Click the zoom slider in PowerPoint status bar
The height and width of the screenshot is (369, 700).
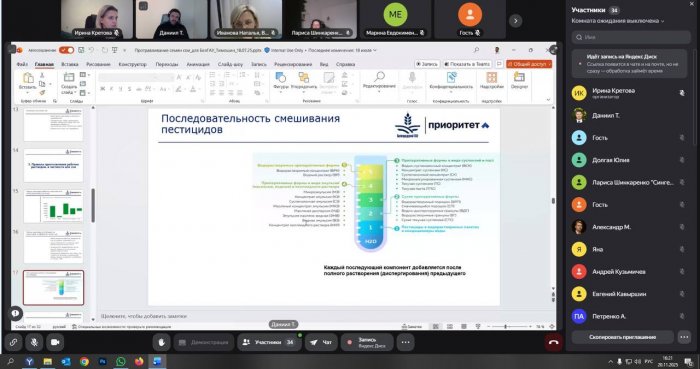(509, 327)
